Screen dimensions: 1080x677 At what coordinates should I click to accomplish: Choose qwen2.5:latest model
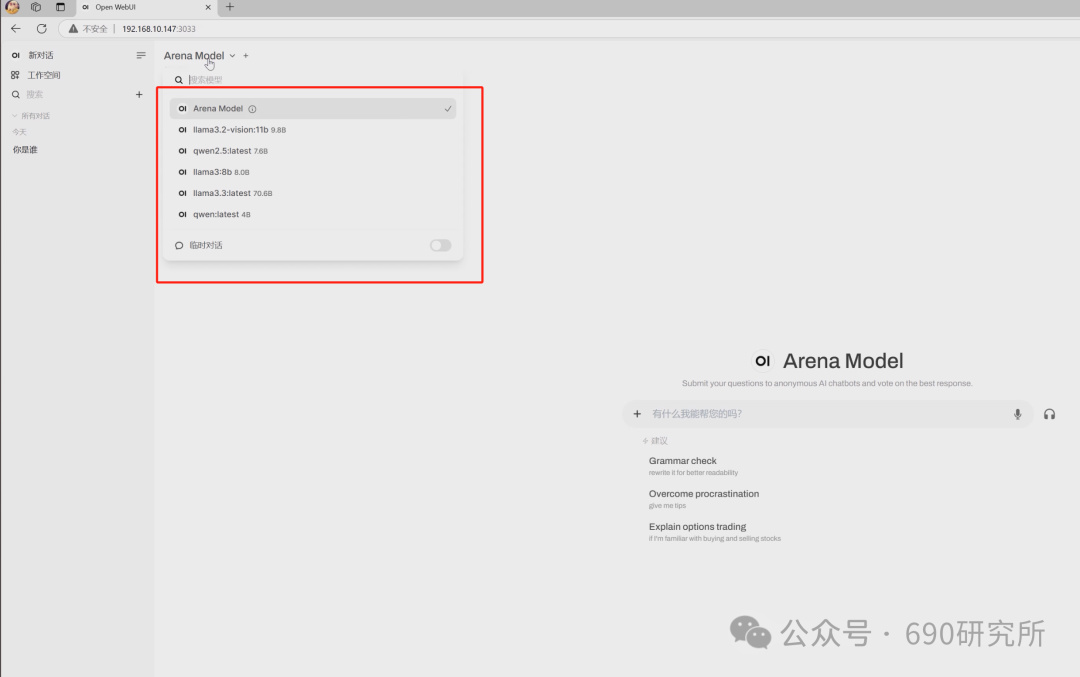pos(313,151)
